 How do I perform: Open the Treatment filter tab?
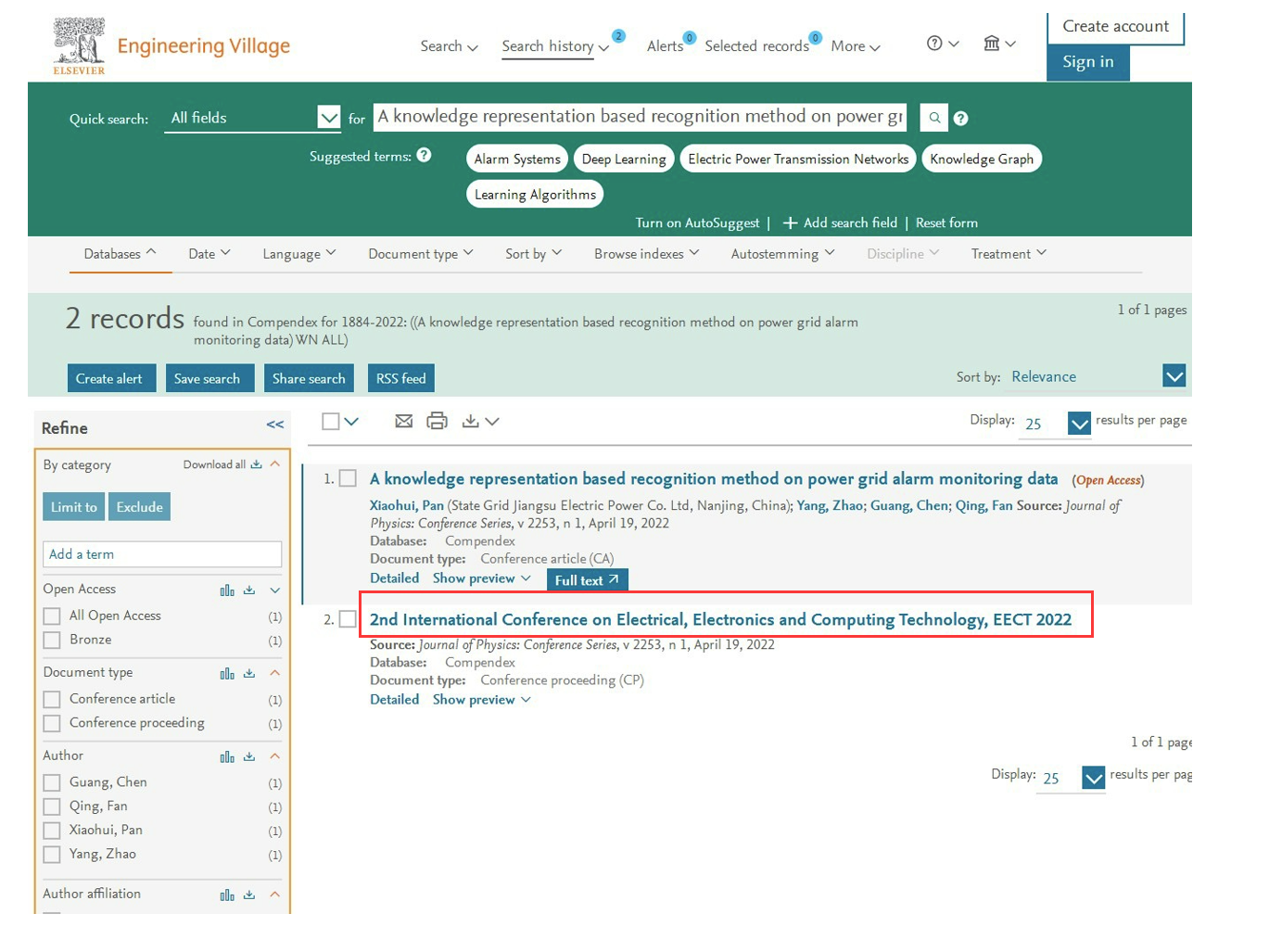point(1009,254)
